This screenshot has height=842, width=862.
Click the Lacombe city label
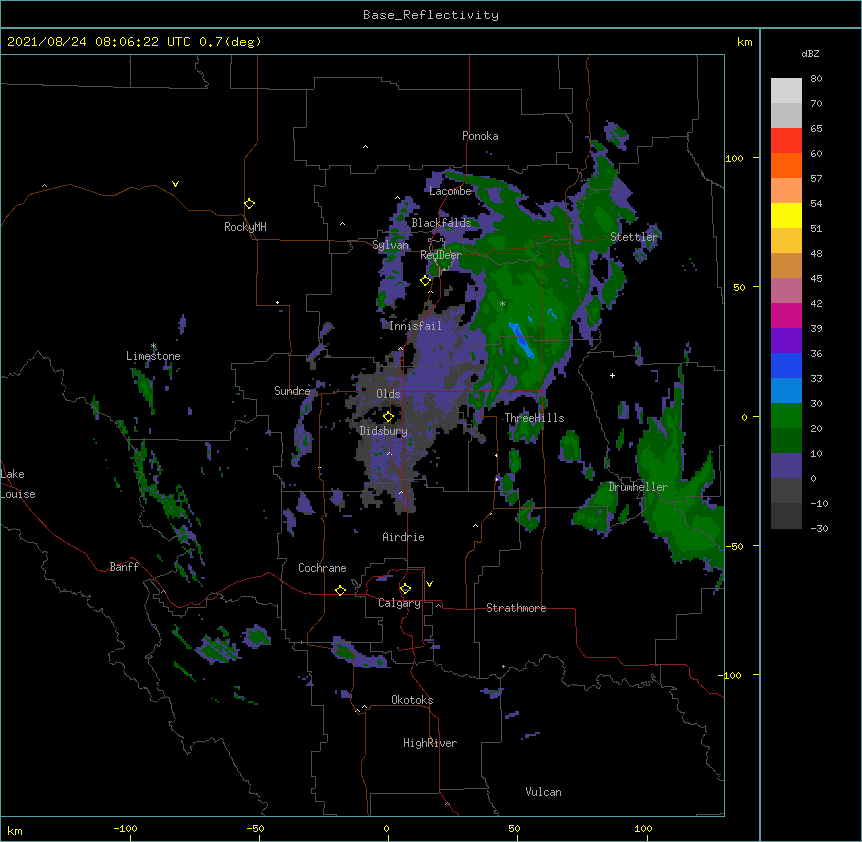click(x=450, y=191)
